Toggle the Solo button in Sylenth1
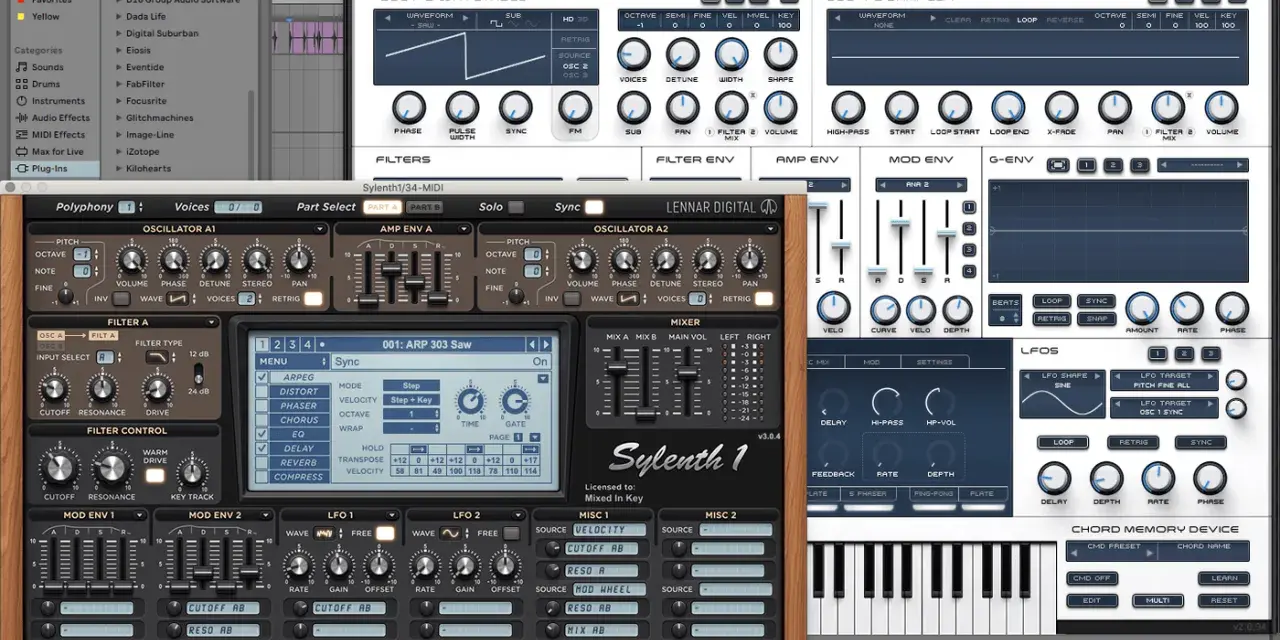The height and width of the screenshot is (640, 1280). (515, 207)
